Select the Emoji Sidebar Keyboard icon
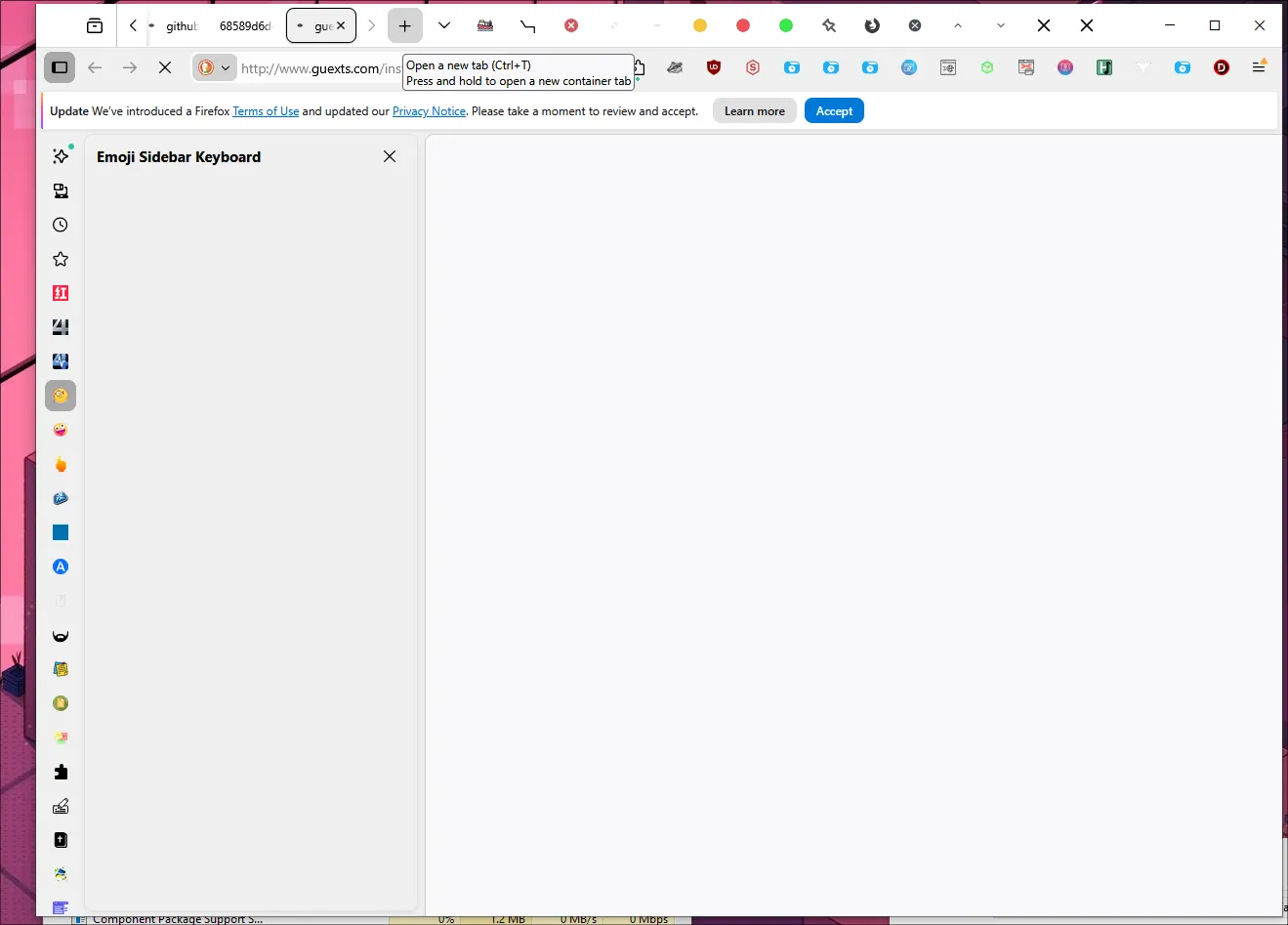 point(60,396)
